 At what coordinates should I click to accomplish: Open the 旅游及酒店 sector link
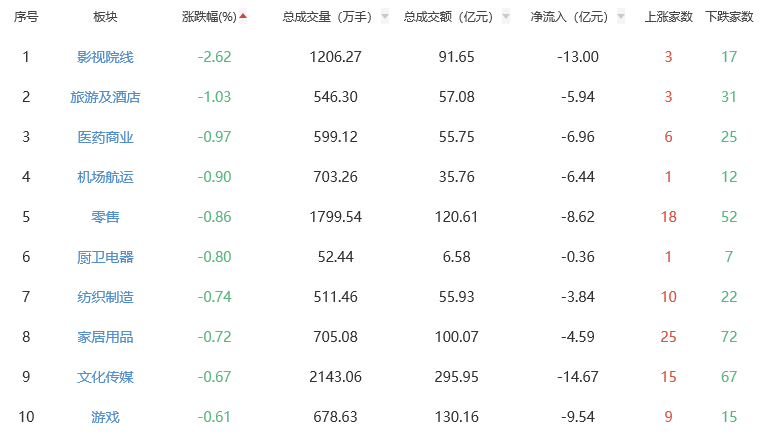(105, 97)
